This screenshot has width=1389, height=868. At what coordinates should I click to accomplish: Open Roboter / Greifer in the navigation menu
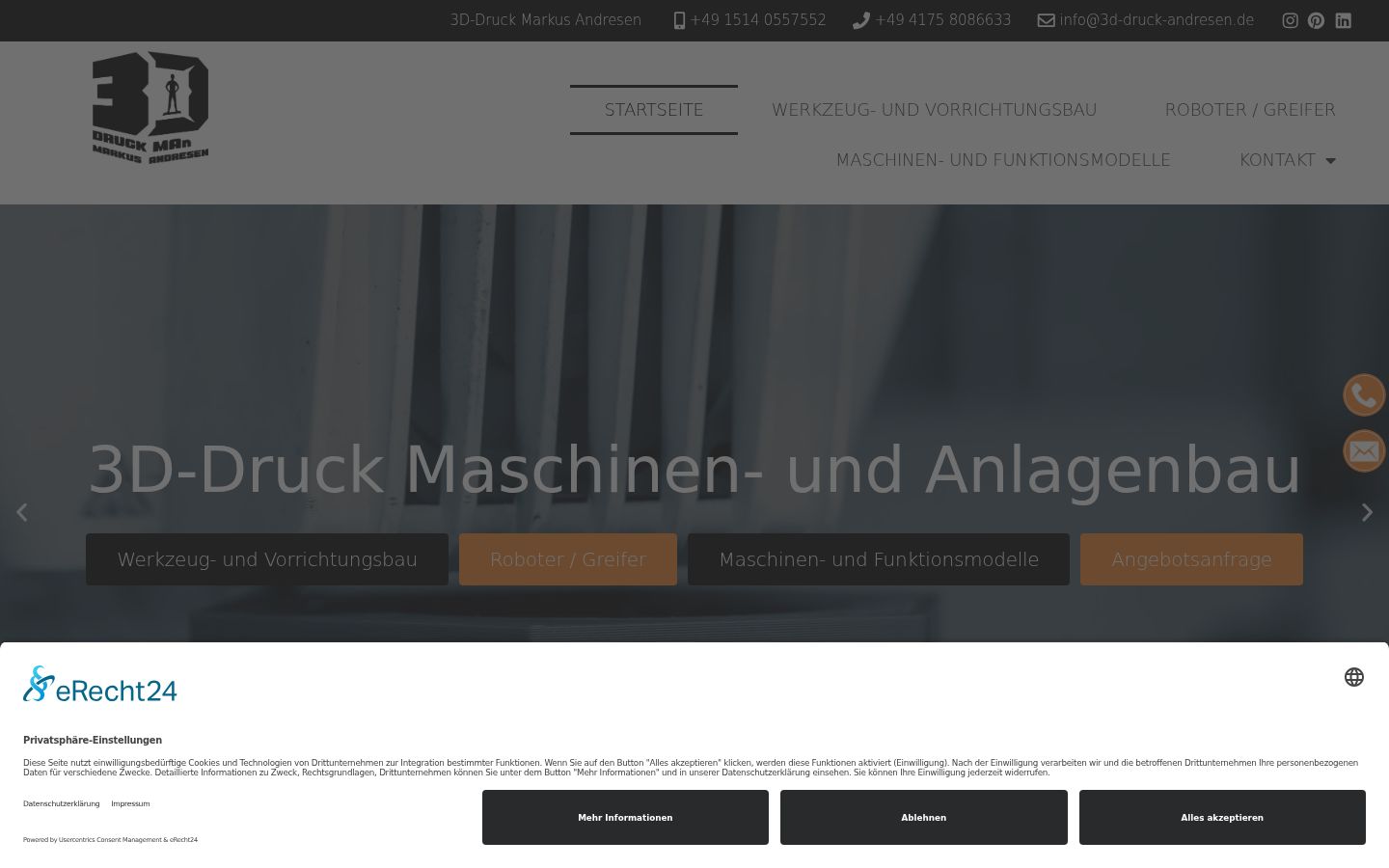tap(1250, 110)
